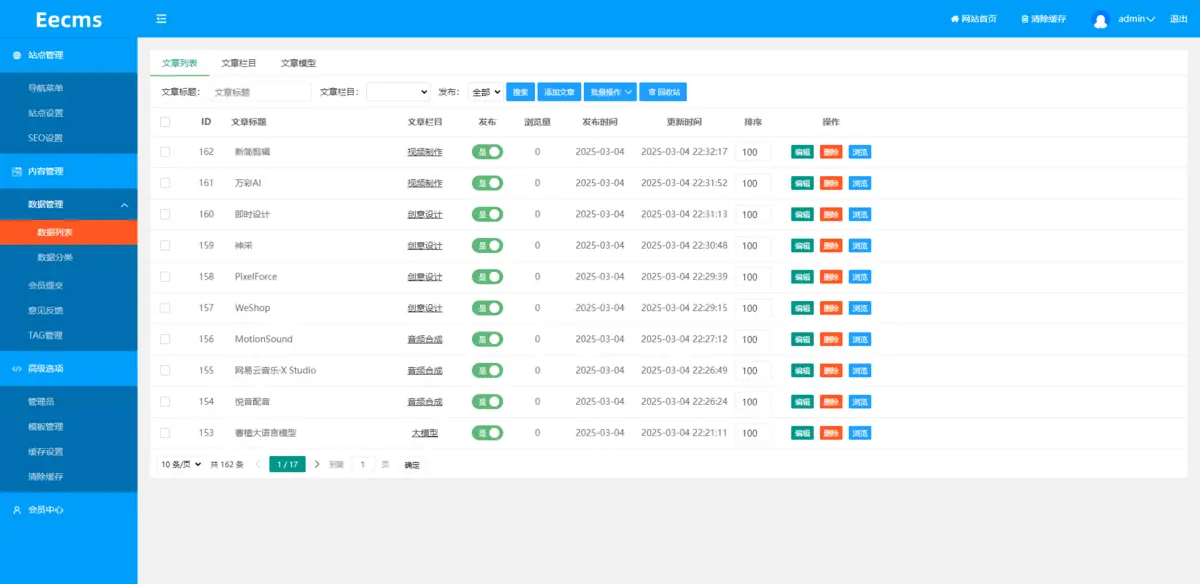Toggle the publish switch for 新简剪辑
The image size is (1200, 584).
tap(487, 151)
